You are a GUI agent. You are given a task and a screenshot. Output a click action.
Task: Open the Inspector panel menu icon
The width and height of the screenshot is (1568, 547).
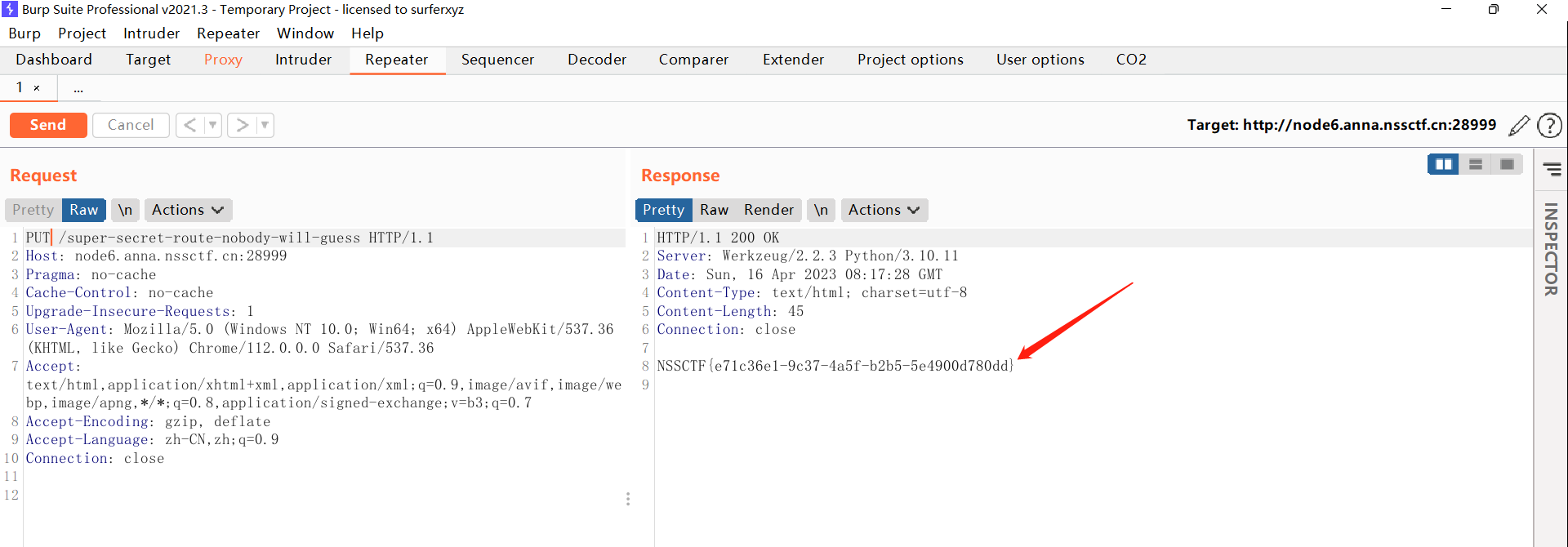pos(1552,169)
